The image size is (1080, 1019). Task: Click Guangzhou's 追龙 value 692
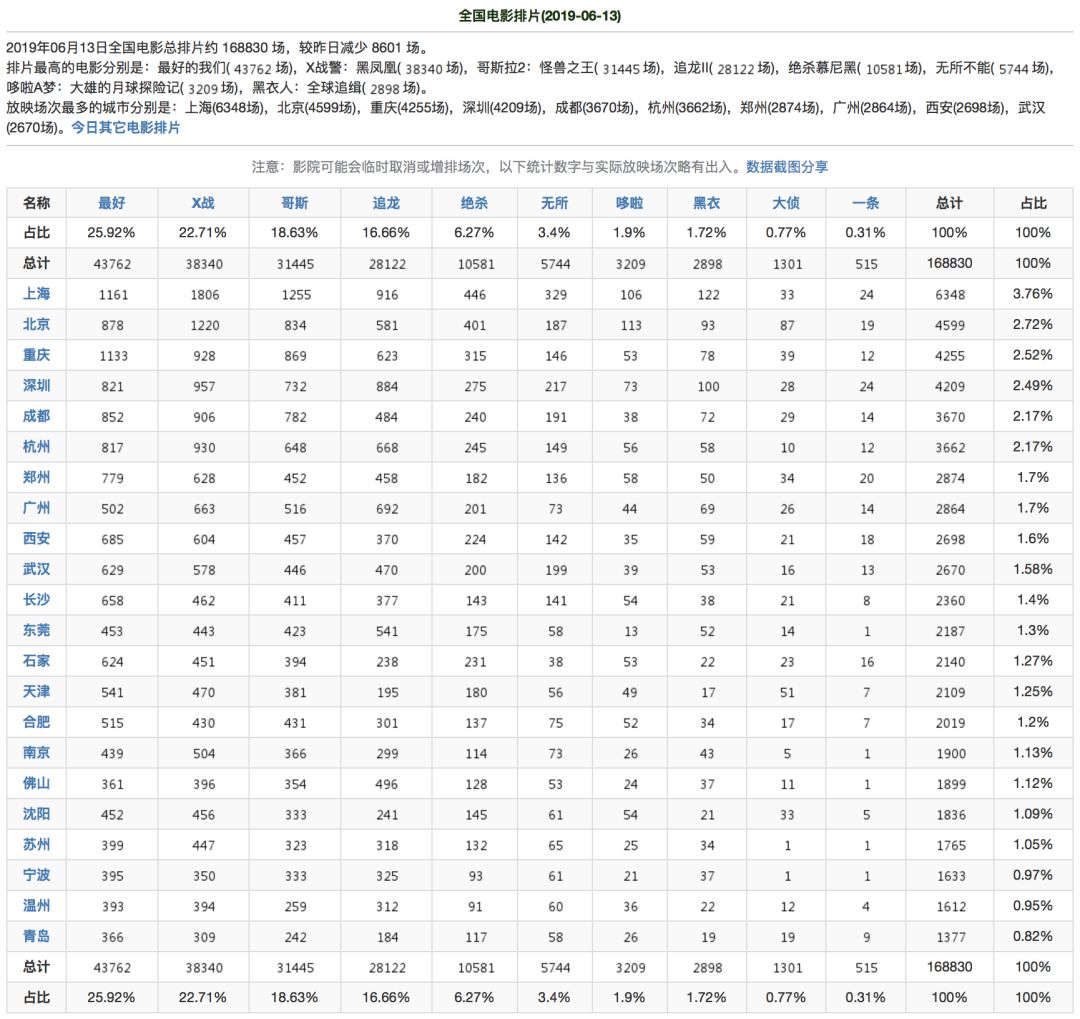coord(386,509)
